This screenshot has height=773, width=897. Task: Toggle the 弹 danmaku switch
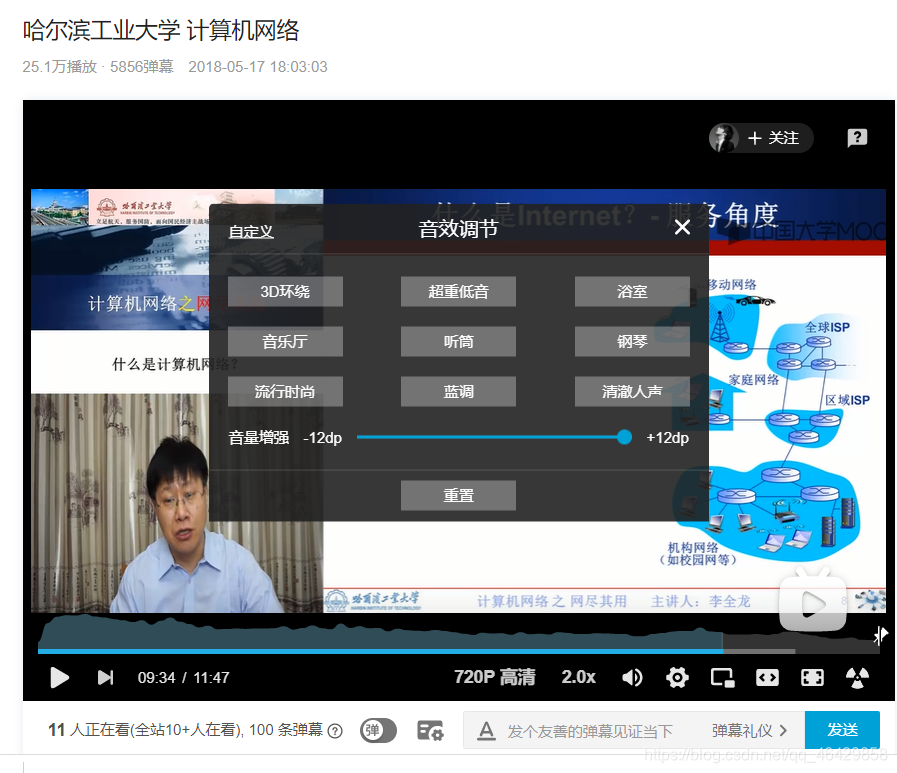click(378, 730)
